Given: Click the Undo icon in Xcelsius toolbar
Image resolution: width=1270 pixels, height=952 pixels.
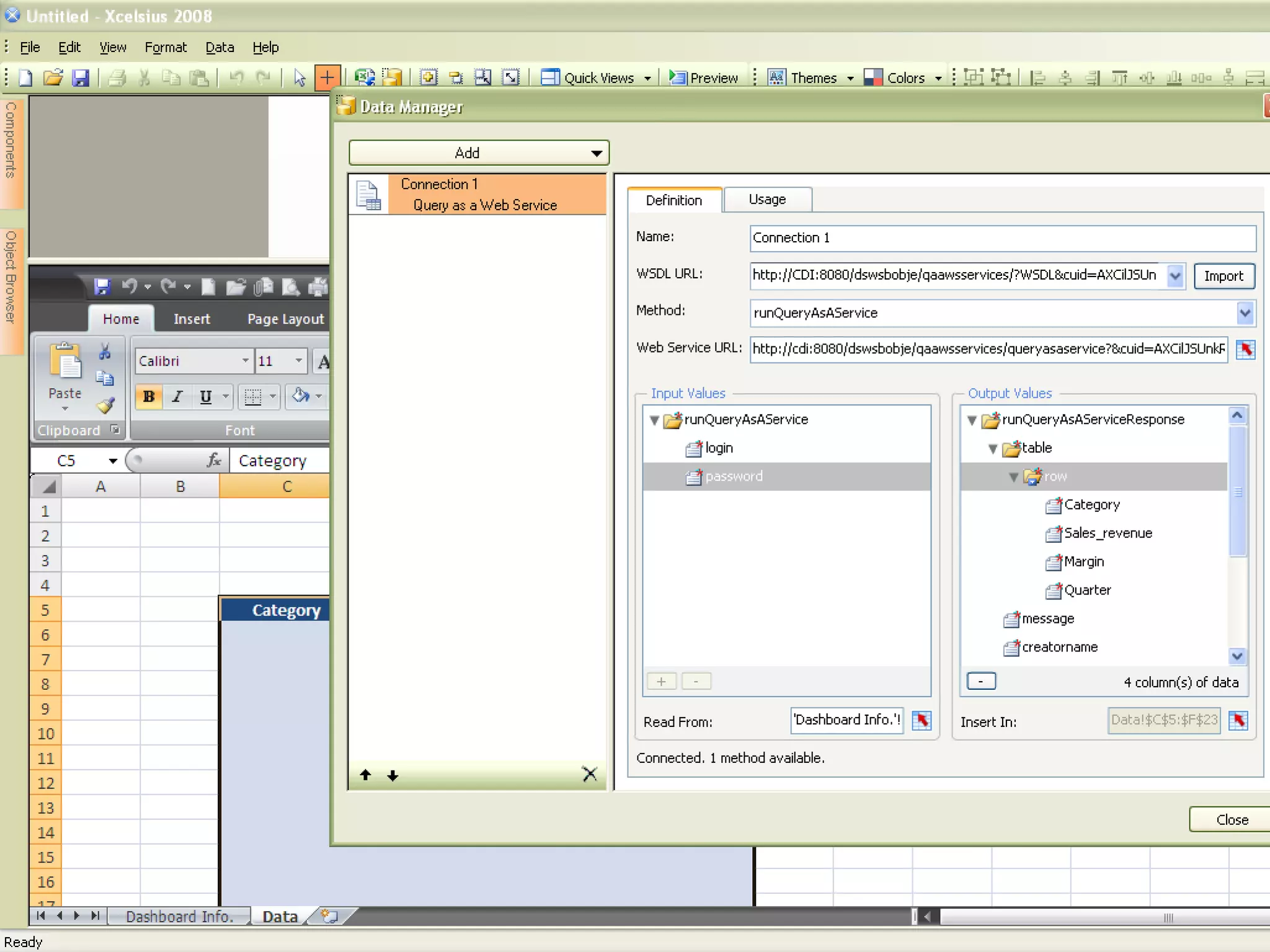Looking at the screenshot, I should (x=236, y=78).
